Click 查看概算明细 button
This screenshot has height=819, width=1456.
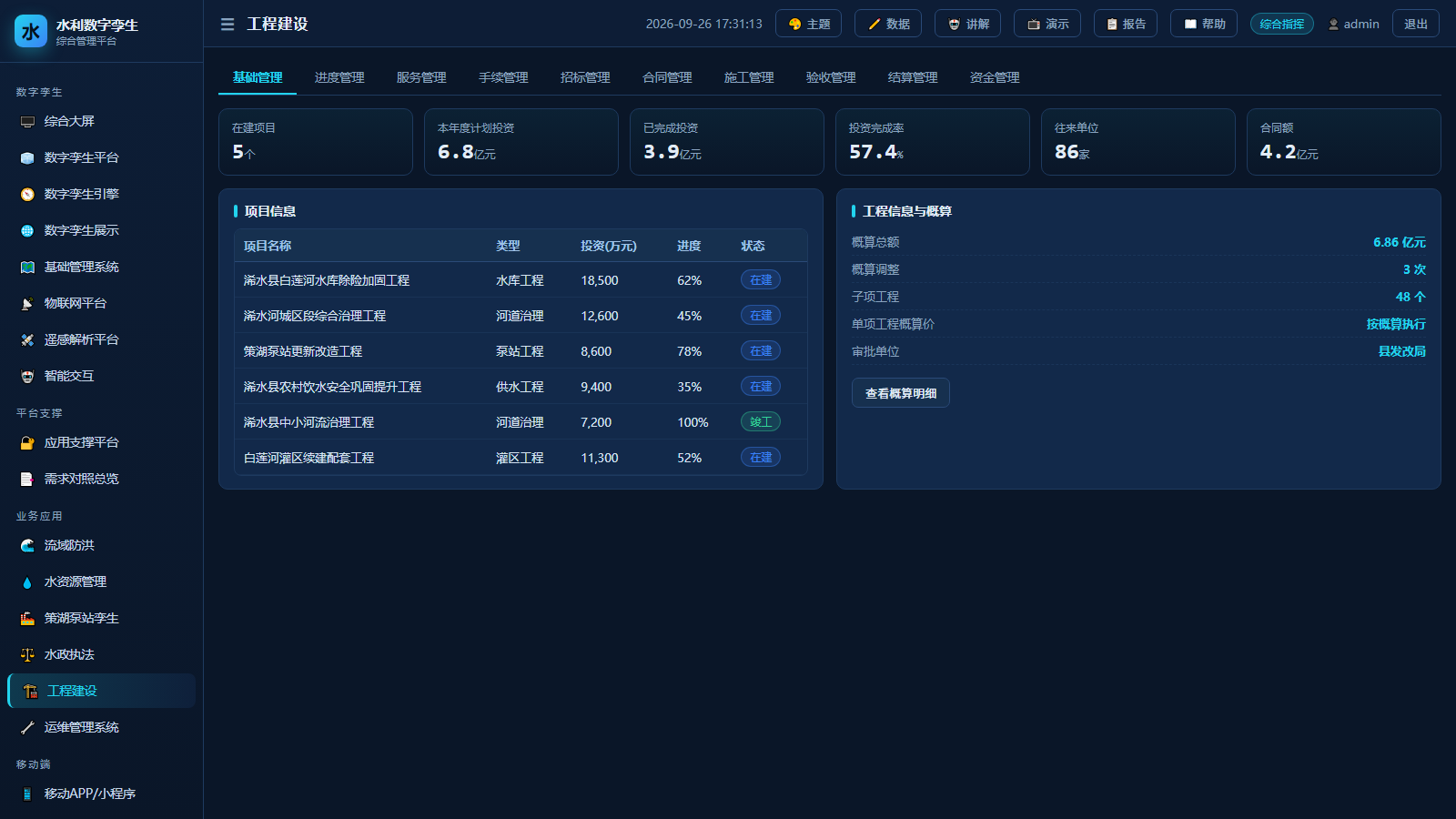click(x=901, y=393)
